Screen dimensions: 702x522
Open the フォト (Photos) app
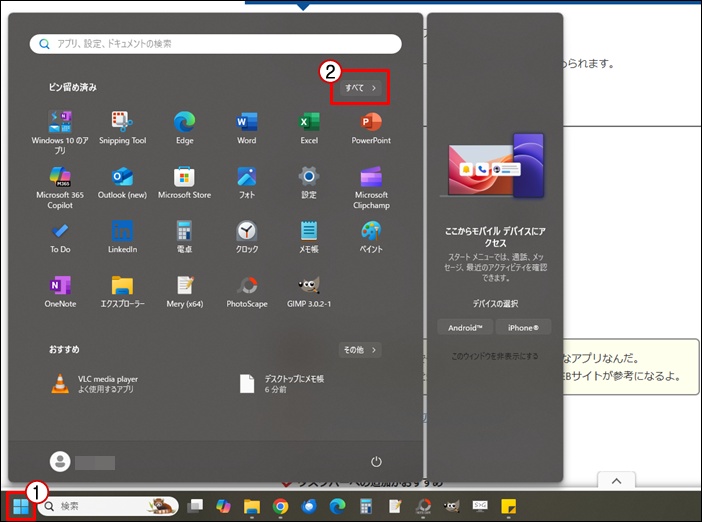pos(247,183)
